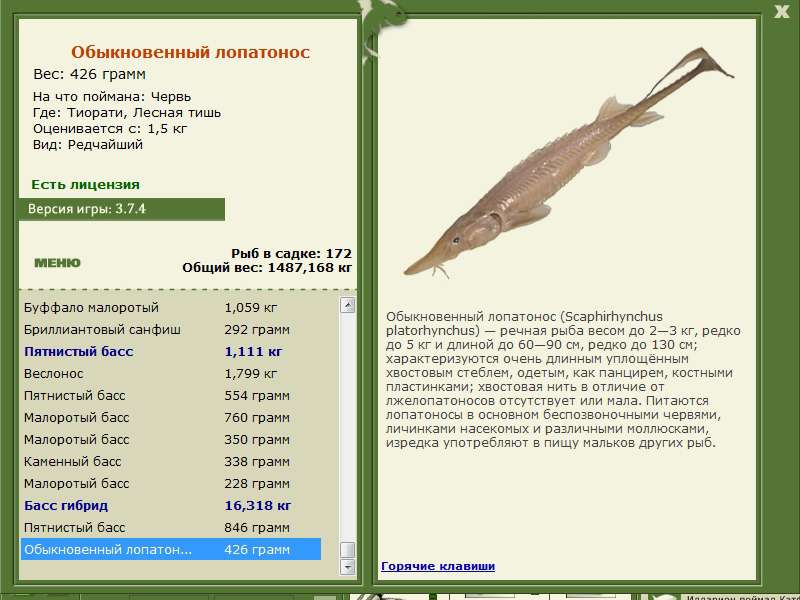This screenshot has width=800, height=600.
Task: Select Малоротый басс 350 грамм
Action: (171, 439)
